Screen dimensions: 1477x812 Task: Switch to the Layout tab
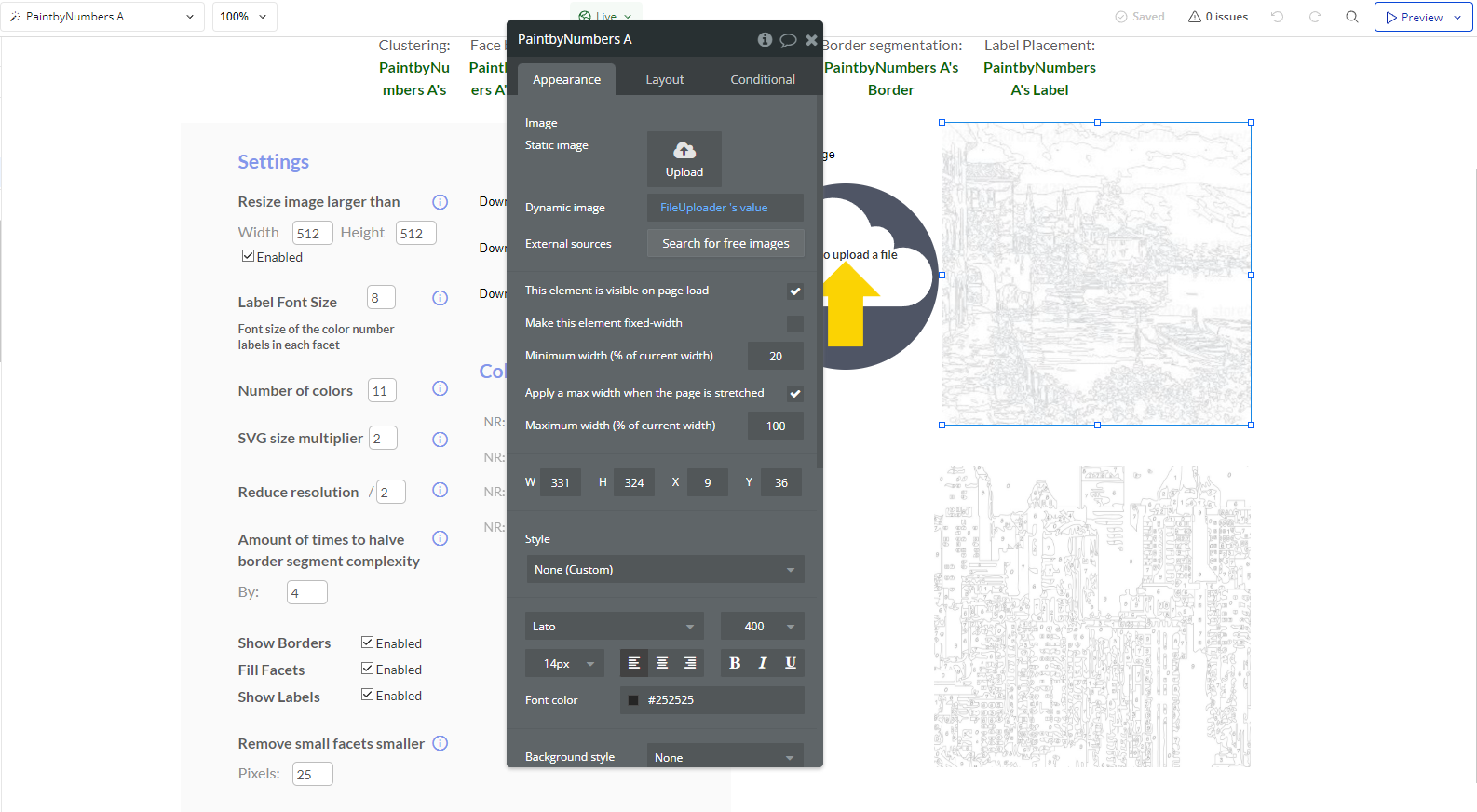(665, 80)
